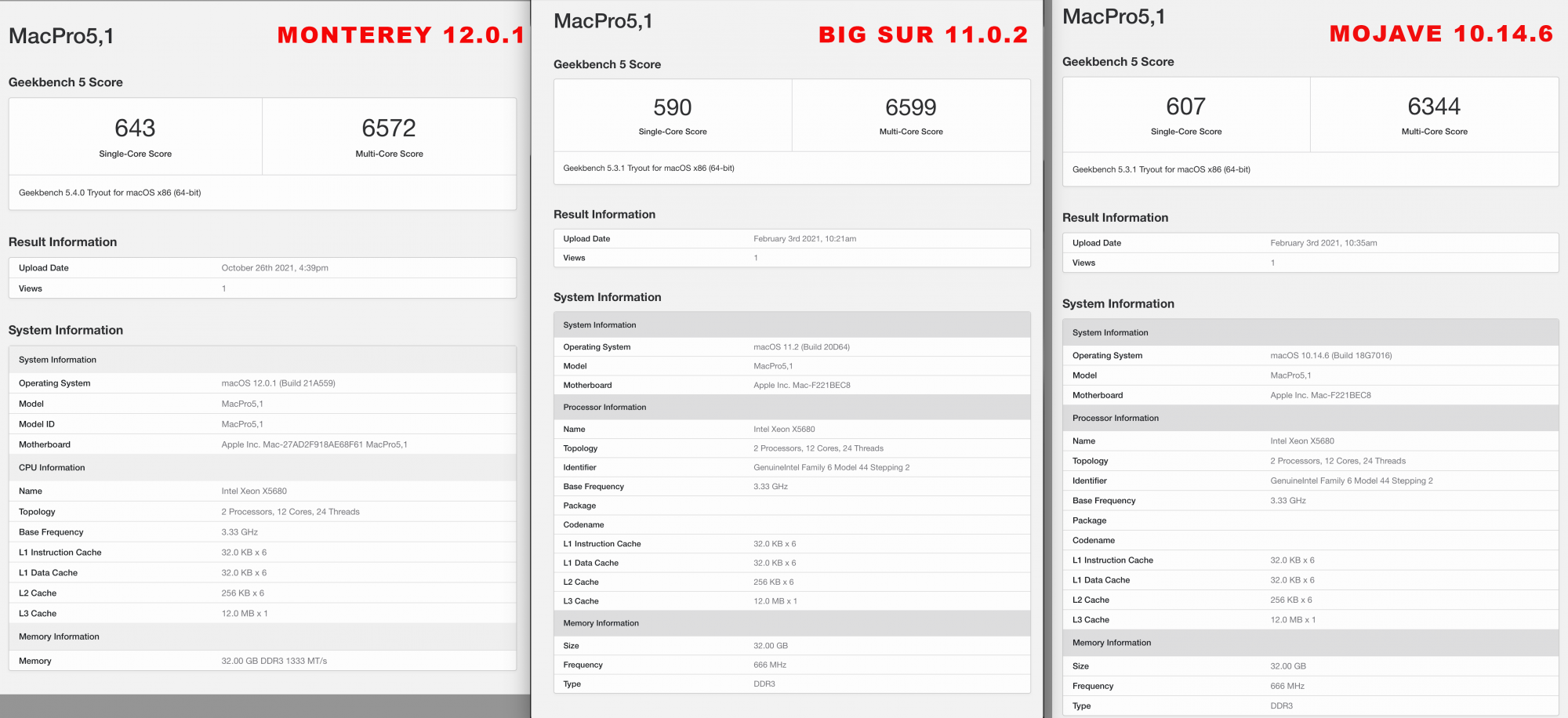The width and height of the screenshot is (1568, 718).
Task: Click the L3 Cache 12.0 MB value, Monterey panel
Action: pos(245,614)
